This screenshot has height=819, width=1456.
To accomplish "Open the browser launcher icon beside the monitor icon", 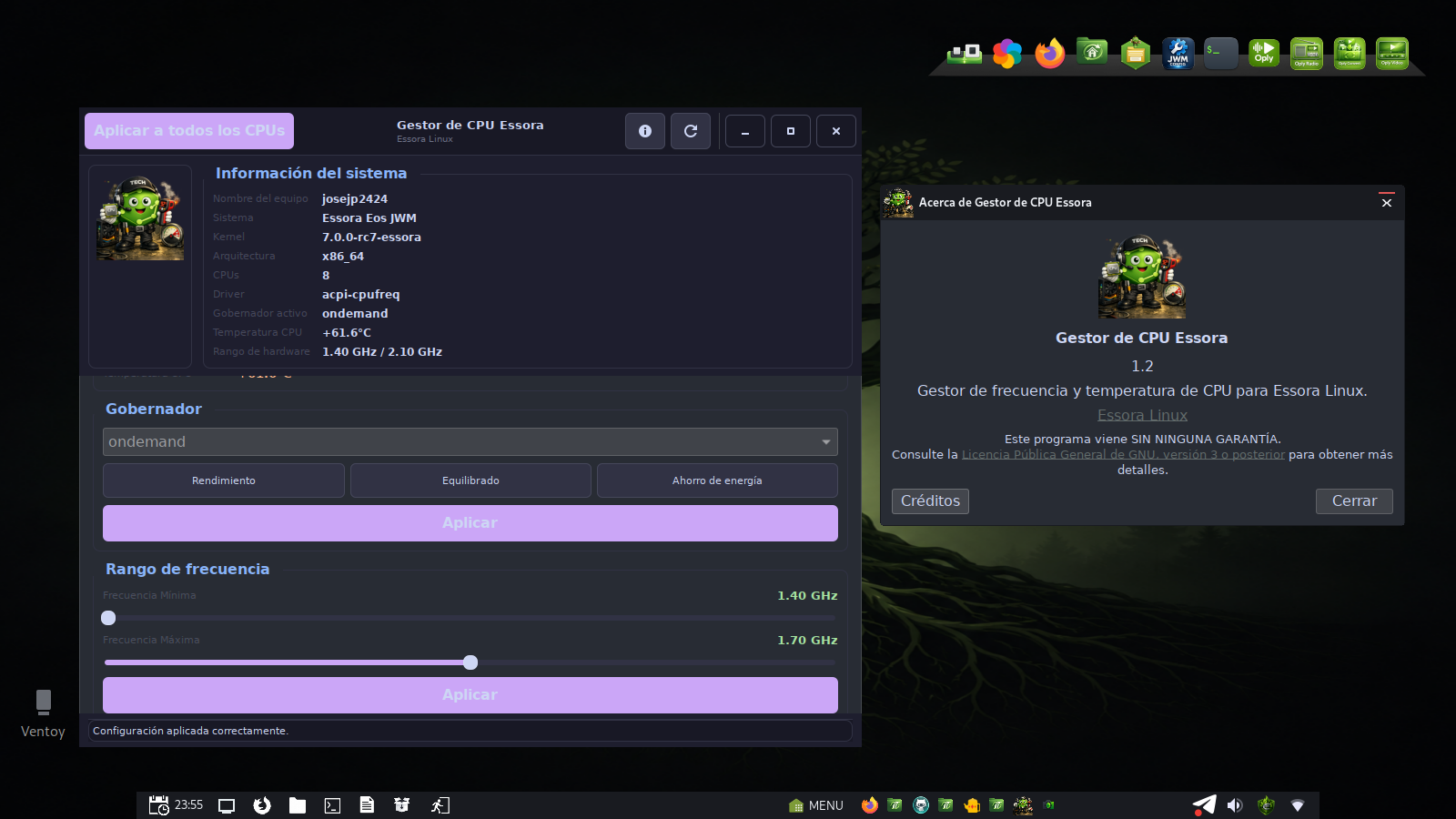I will tap(262, 805).
